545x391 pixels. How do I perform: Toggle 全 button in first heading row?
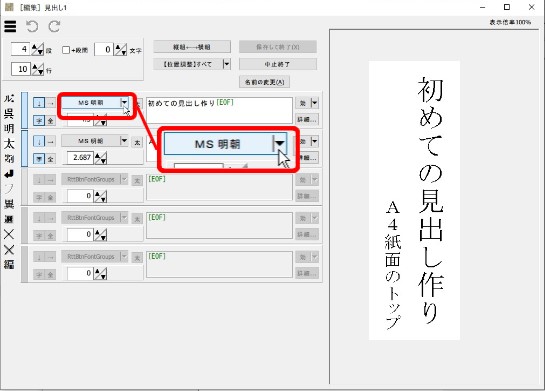tap(50, 121)
